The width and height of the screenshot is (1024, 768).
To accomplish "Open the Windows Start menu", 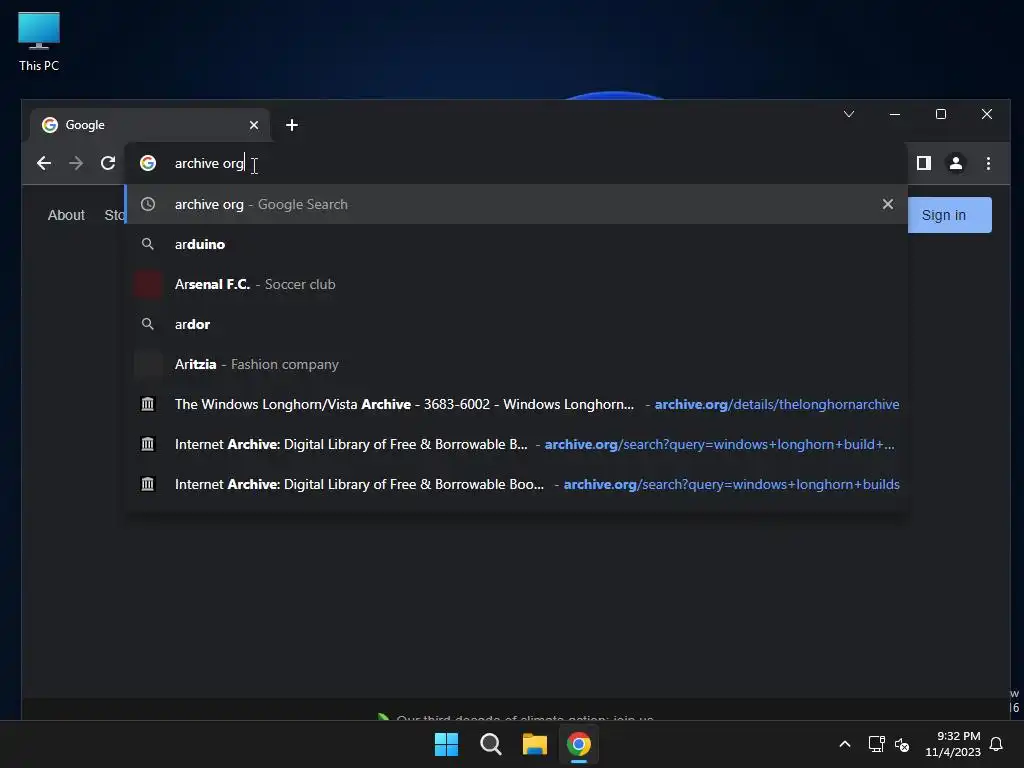I will (x=447, y=744).
